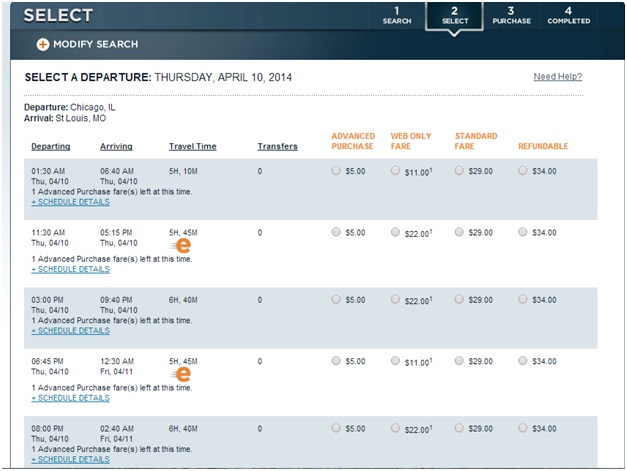Viewport: 627px width, 471px height.
Task: Click the express 'e' icon on 11:30 AM trip
Action: tap(181, 245)
